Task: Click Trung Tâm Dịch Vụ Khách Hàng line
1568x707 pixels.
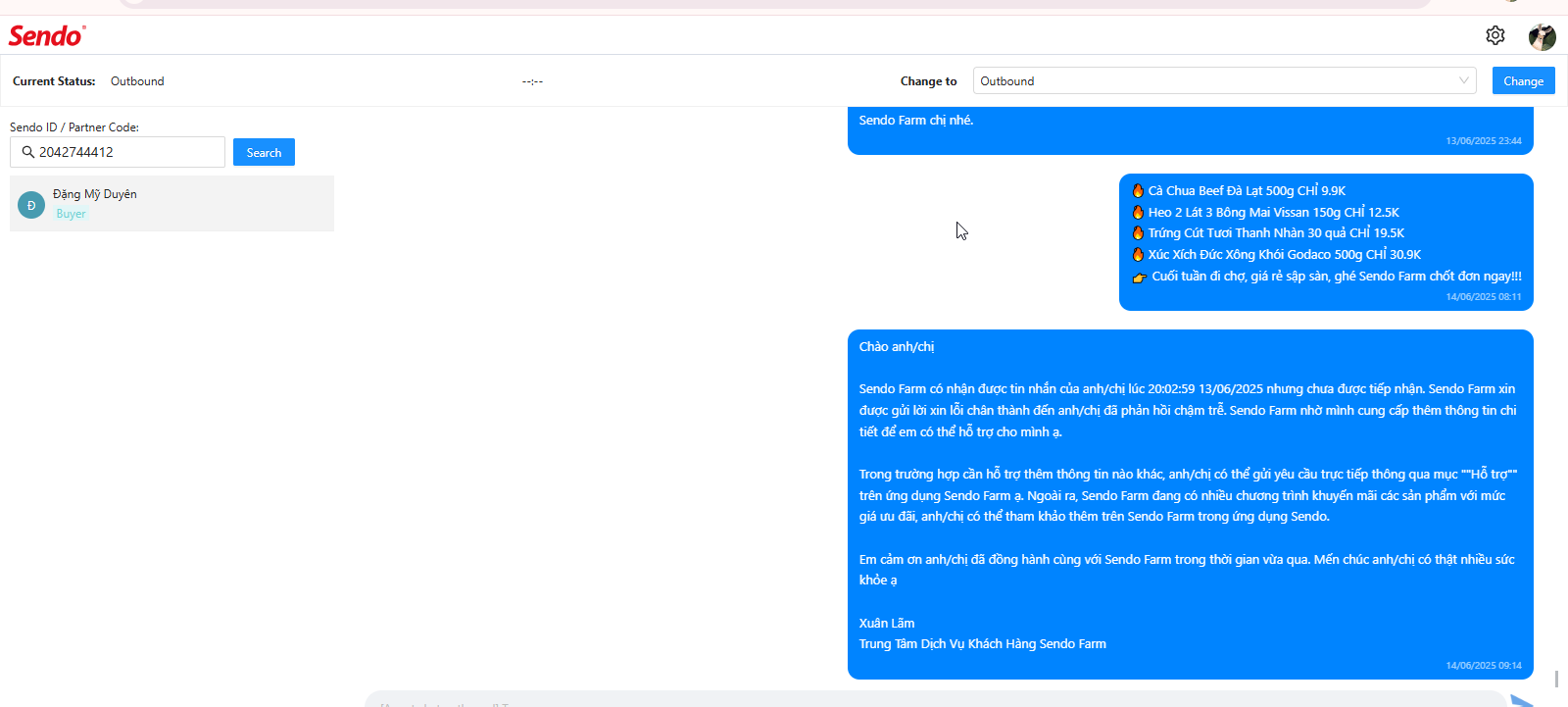Action: click(x=983, y=644)
